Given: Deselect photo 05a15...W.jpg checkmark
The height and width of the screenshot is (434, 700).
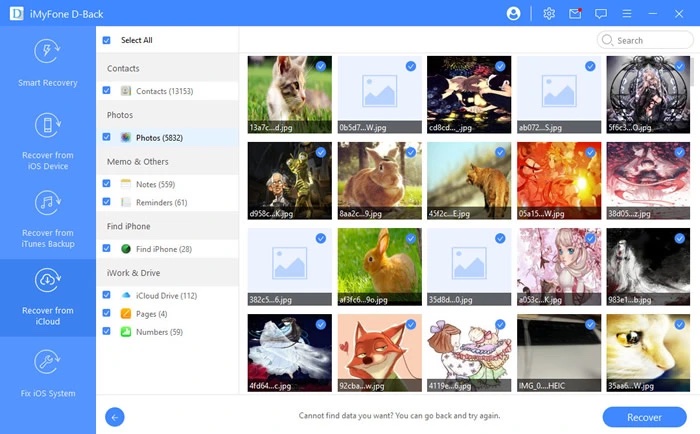Looking at the screenshot, I should (x=590, y=152).
